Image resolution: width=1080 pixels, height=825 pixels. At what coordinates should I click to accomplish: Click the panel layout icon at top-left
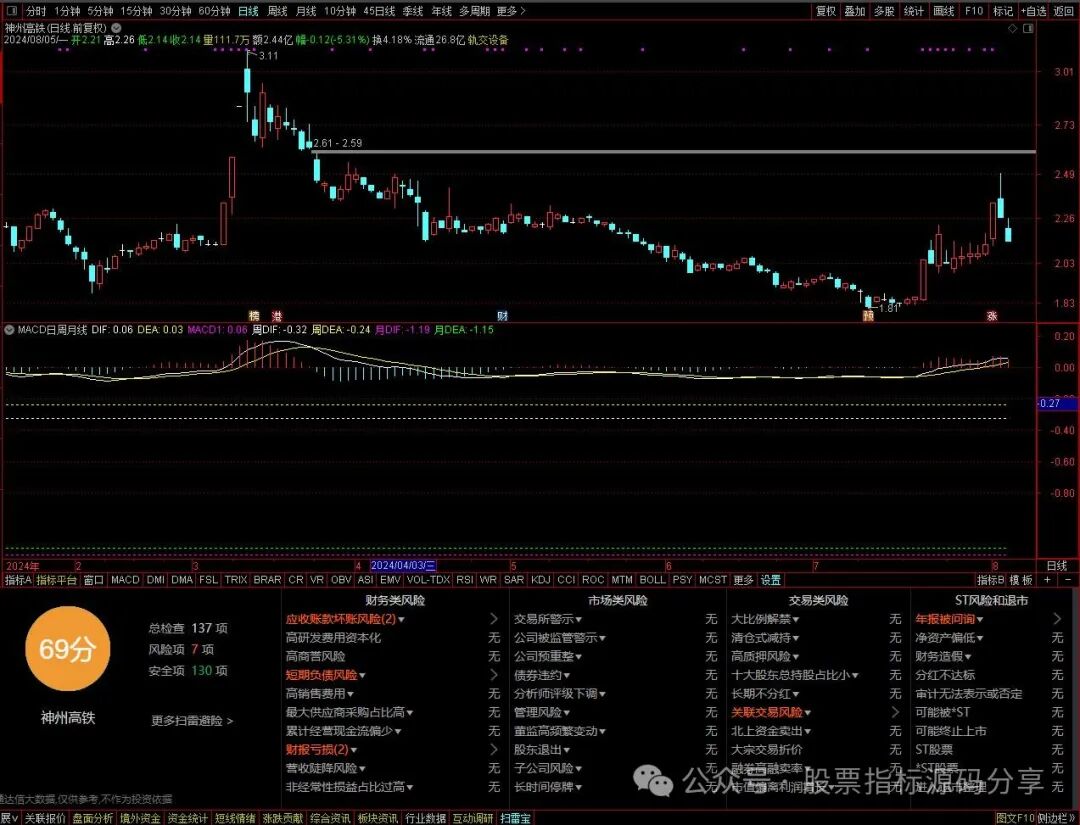tap(12, 11)
